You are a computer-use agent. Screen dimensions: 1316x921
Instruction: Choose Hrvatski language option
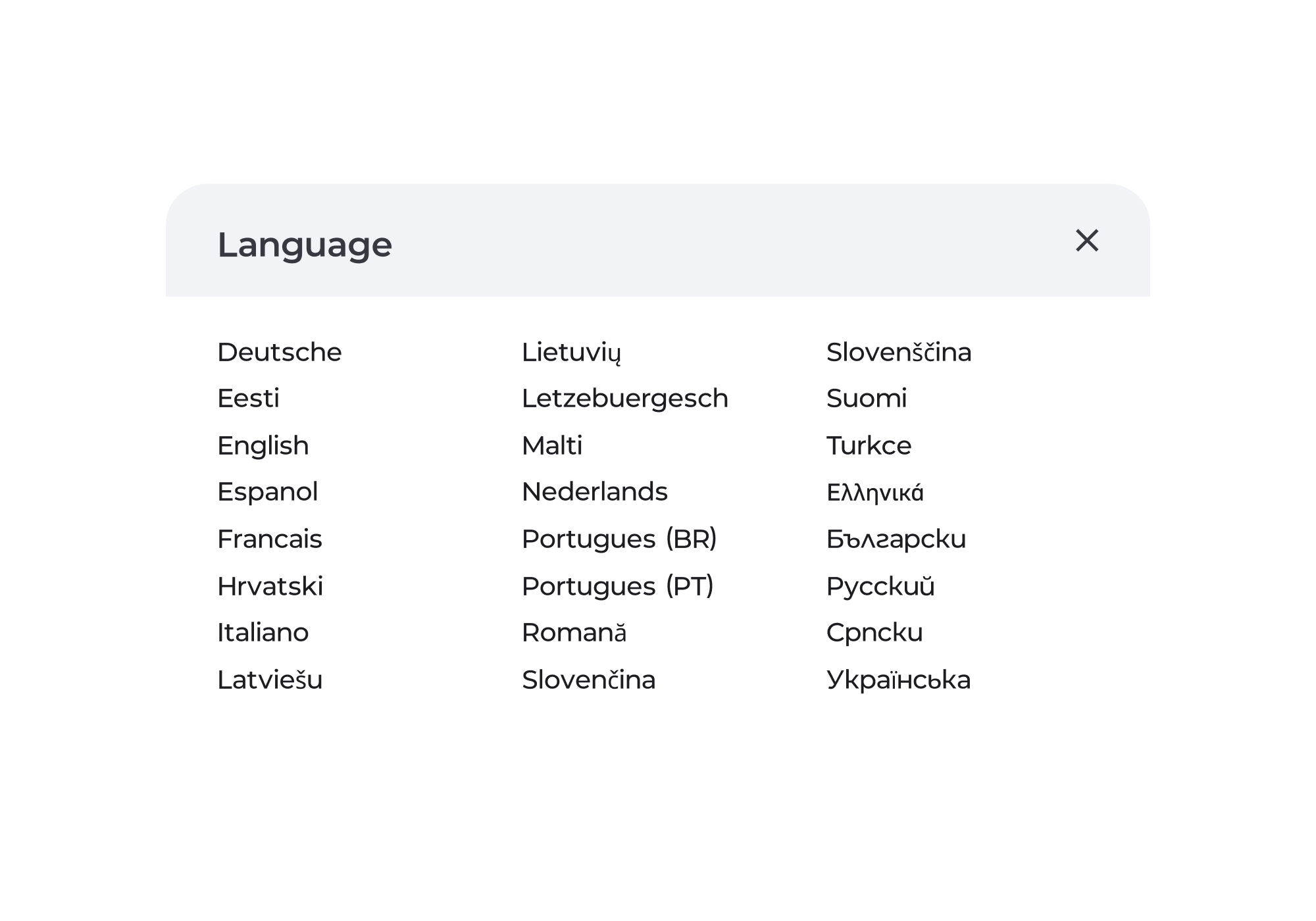(270, 586)
